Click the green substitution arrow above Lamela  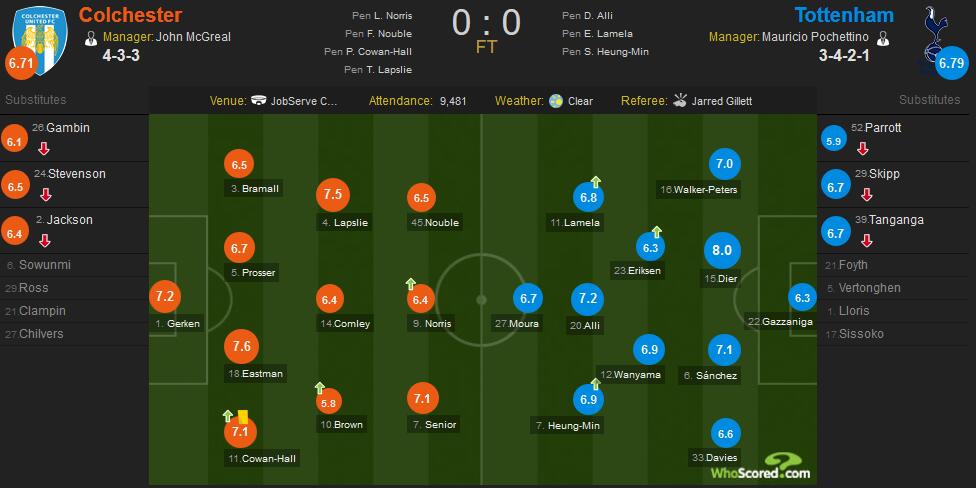pos(595,182)
